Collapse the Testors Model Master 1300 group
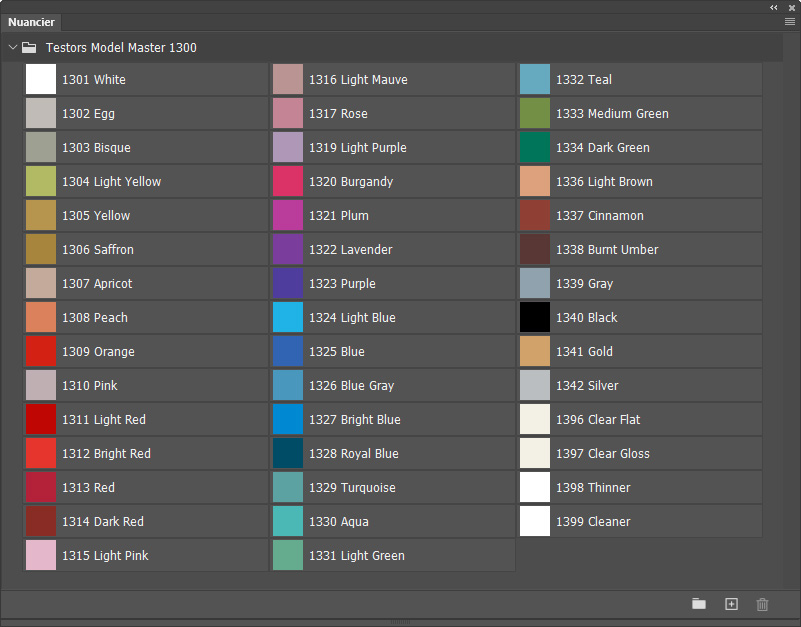The image size is (801, 627). click(12, 47)
